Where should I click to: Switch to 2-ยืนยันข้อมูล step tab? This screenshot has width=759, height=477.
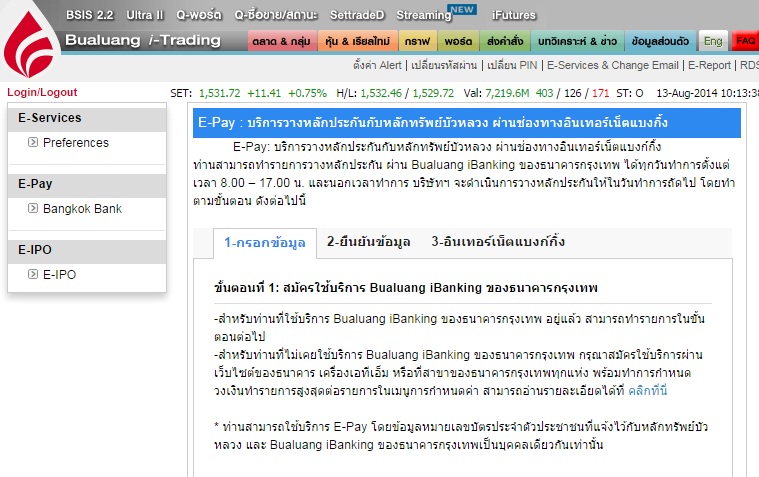[368, 242]
